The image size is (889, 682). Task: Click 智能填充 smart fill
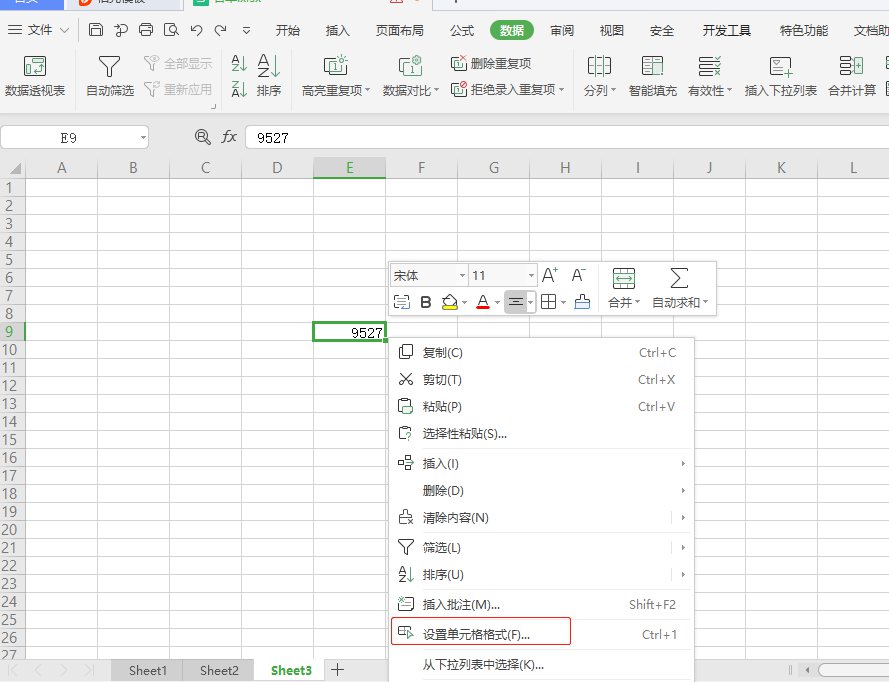pyautogui.click(x=653, y=76)
